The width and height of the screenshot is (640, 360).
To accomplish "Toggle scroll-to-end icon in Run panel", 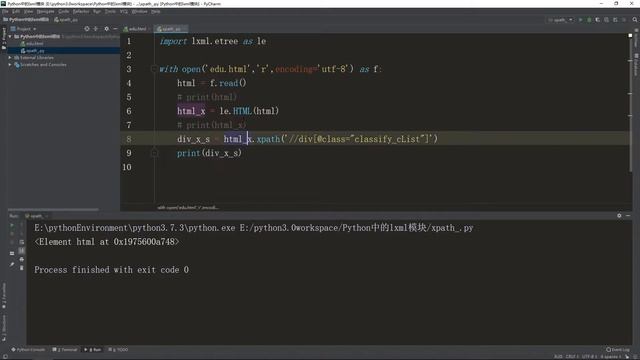I will click(x=22, y=250).
